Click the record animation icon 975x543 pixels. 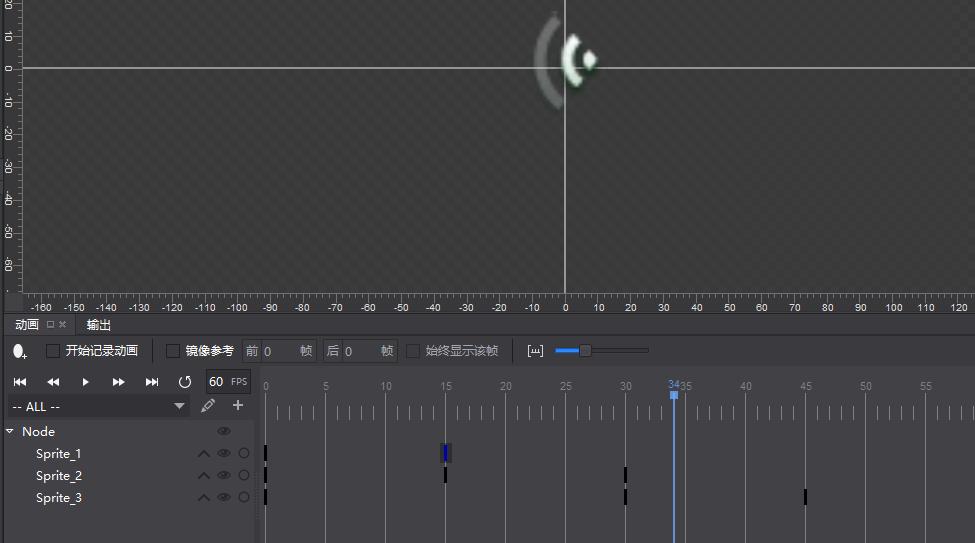19,351
